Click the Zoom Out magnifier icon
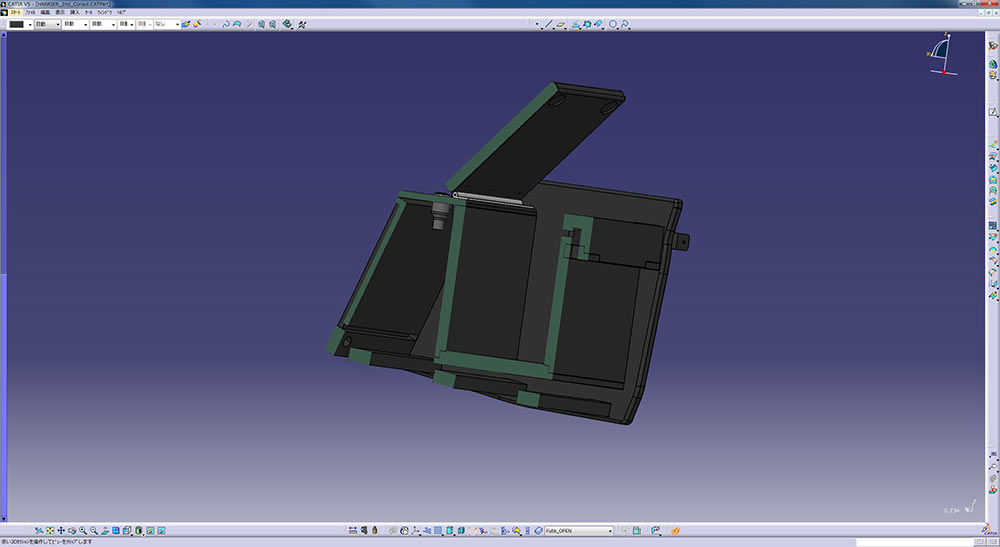Image resolution: width=1000 pixels, height=547 pixels. click(94, 530)
